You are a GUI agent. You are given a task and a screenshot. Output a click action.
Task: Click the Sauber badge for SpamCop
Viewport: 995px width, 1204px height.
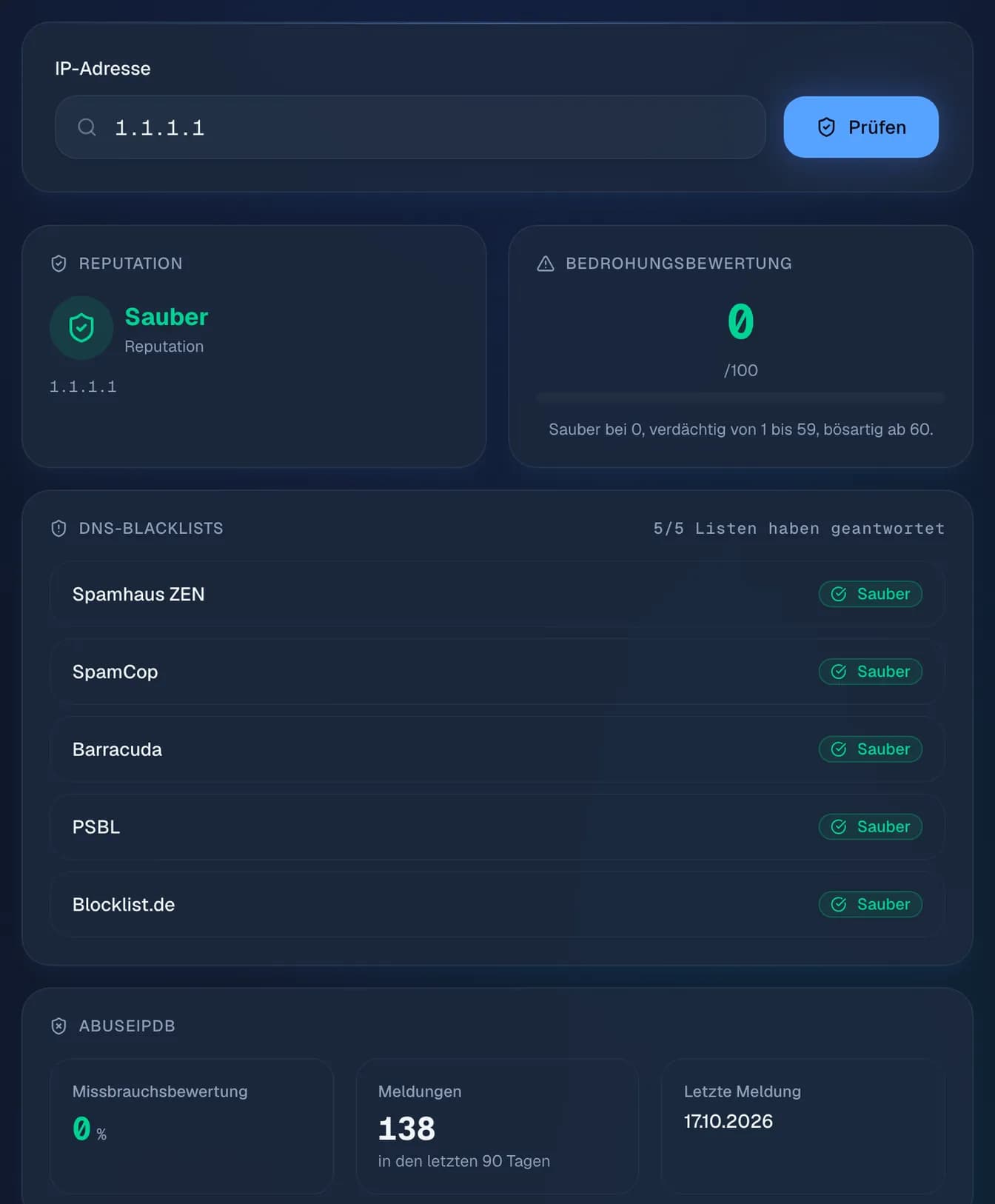[871, 672]
